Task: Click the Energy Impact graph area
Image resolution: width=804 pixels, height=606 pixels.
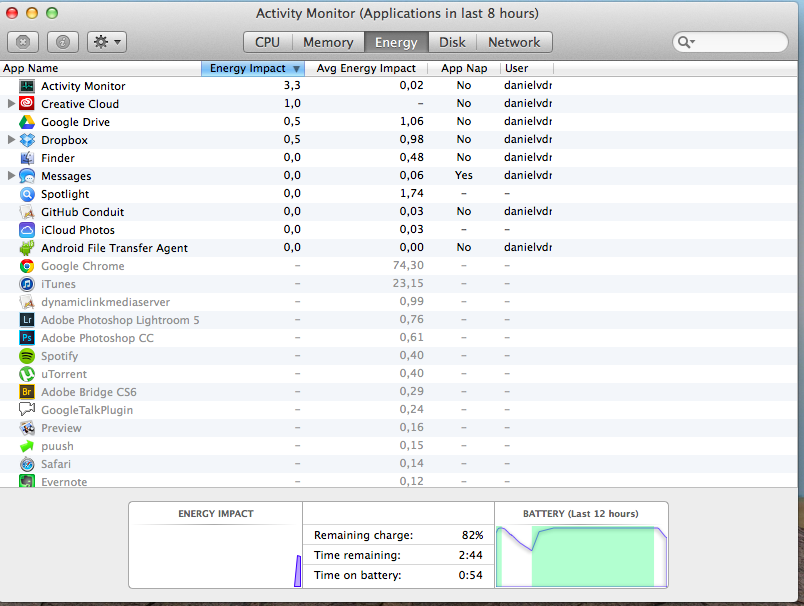Action: [215, 556]
